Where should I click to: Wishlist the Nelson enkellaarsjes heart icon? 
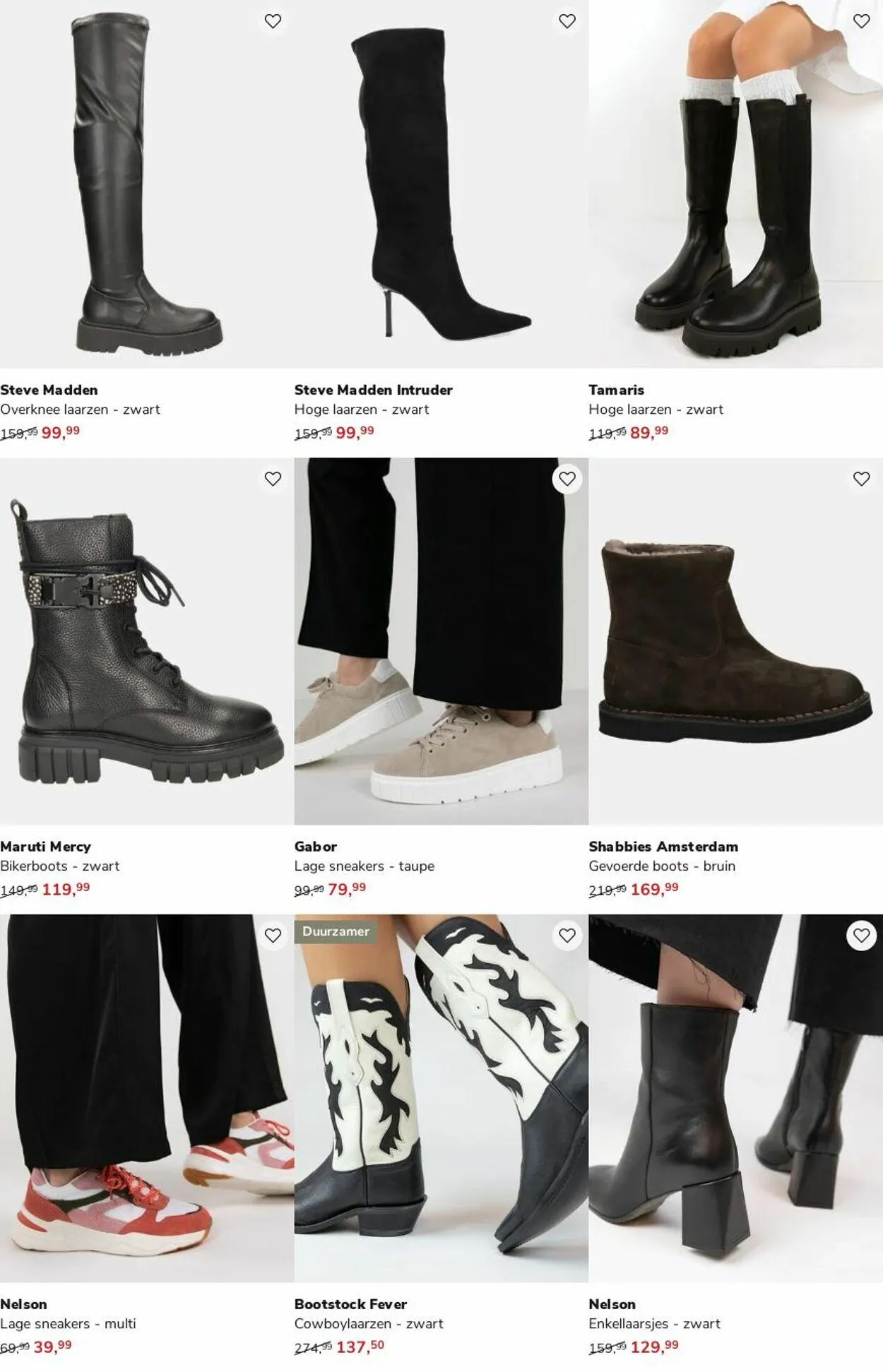[861, 936]
